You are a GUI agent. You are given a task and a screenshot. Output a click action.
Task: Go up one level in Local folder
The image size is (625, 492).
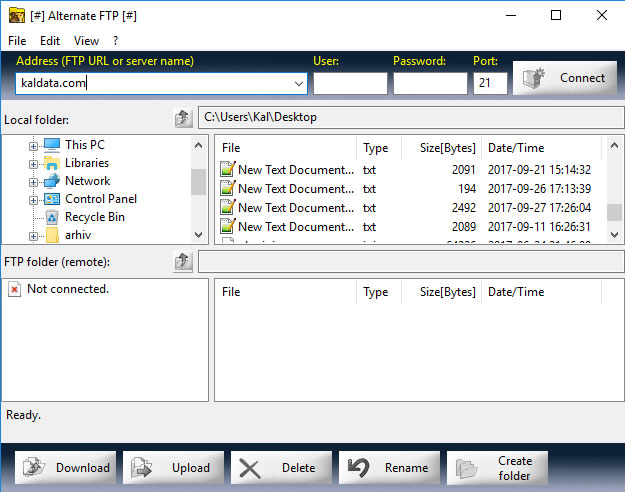pyautogui.click(x=183, y=118)
